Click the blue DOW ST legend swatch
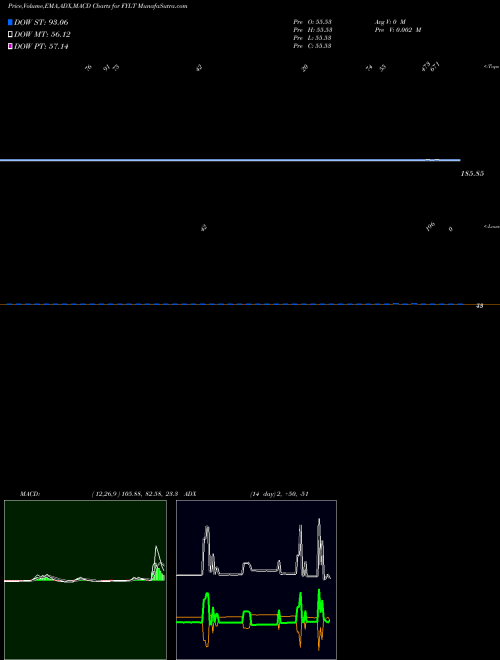The height and width of the screenshot is (660, 500). [10, 22]
